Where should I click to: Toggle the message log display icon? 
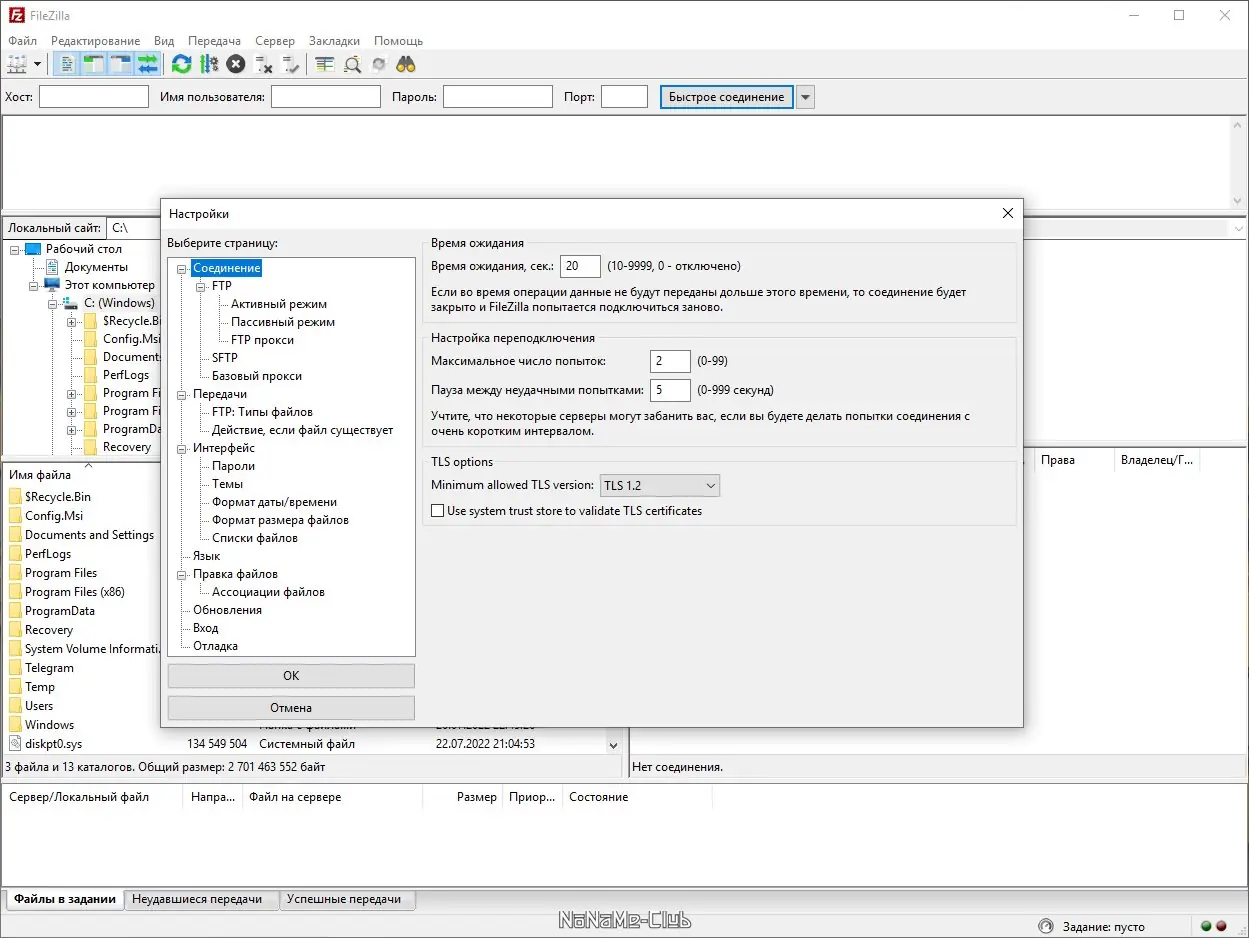(x=67, y=64)
